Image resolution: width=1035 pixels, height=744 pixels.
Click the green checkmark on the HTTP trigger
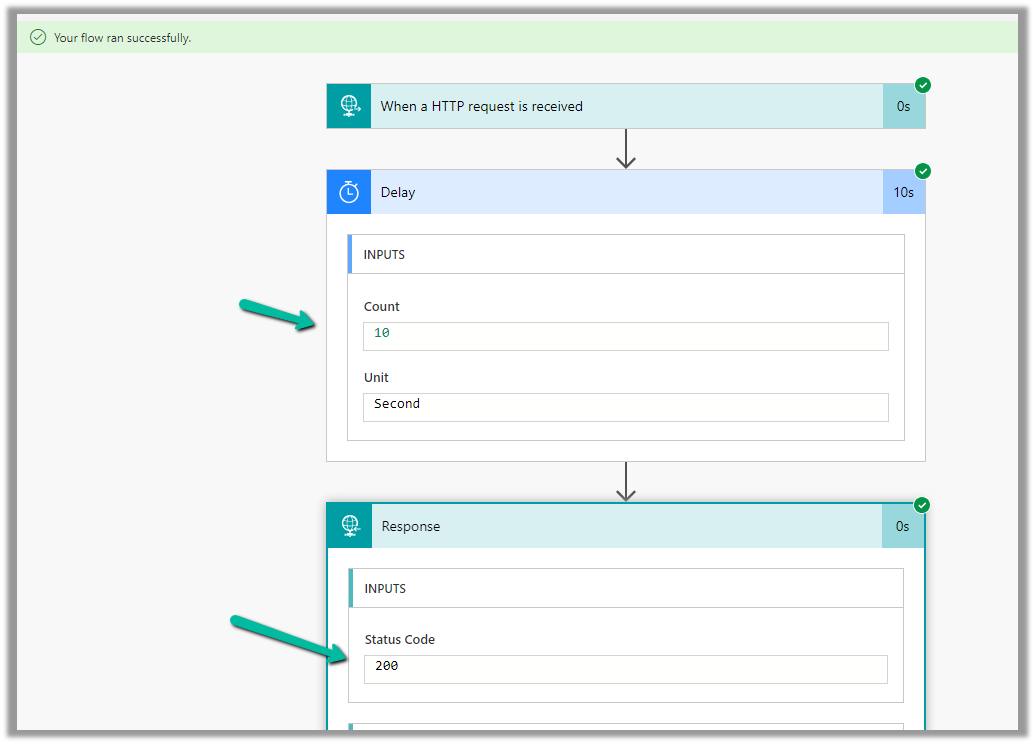pyautogui.click(x=923, y=85)
